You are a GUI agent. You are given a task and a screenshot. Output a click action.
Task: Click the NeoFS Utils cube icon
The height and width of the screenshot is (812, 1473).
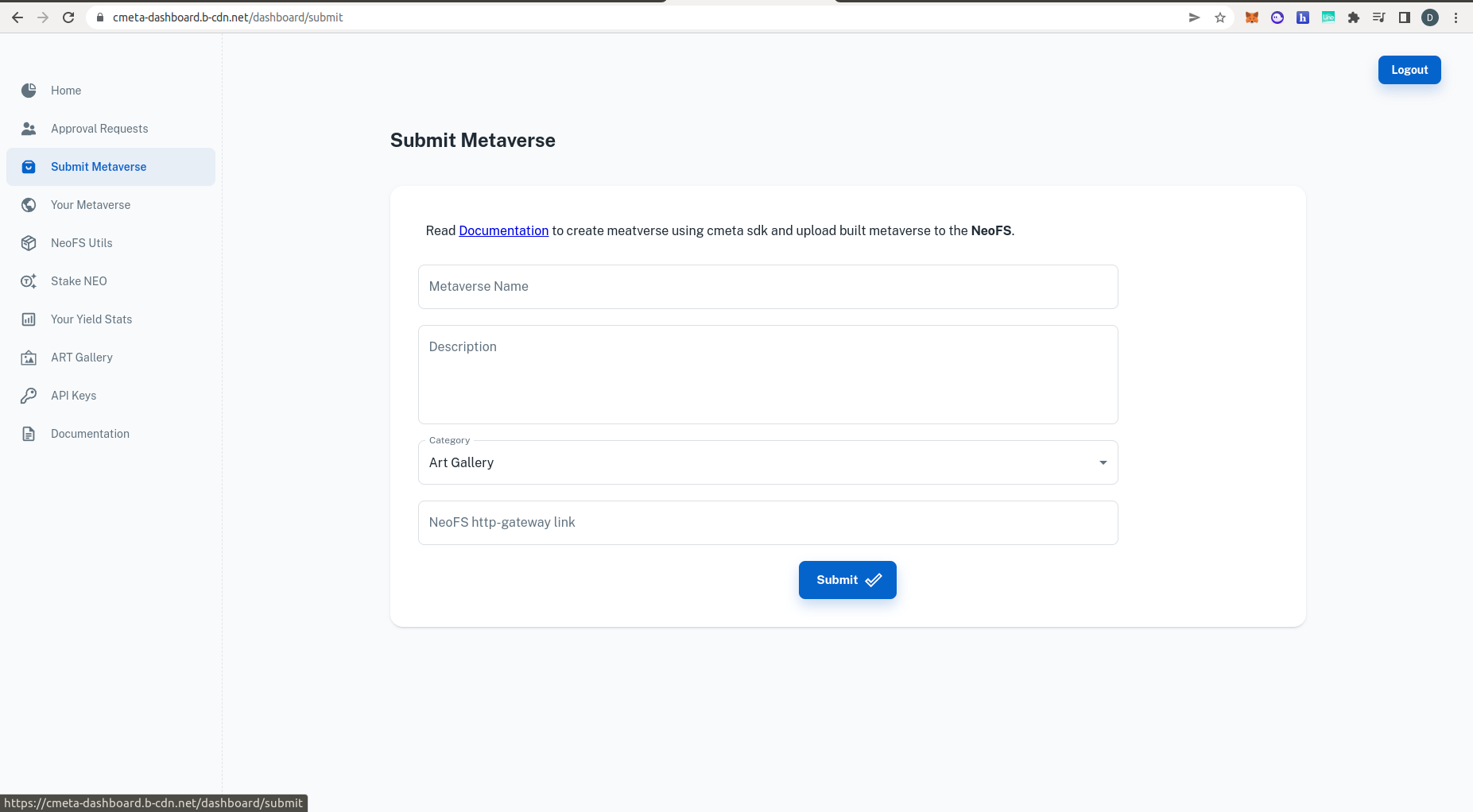click(x=29, y=243)
